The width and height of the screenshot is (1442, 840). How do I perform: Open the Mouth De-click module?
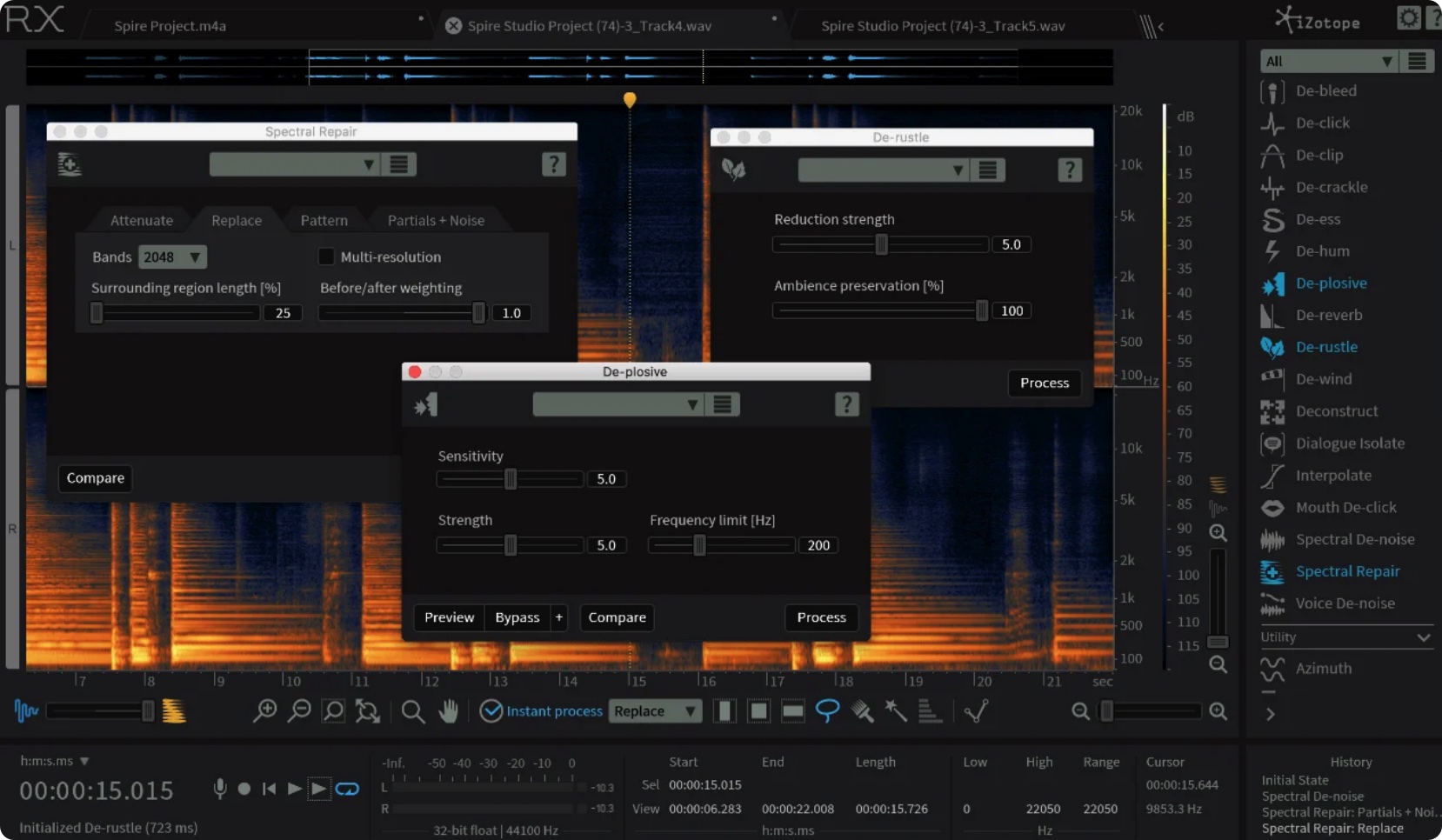[1348, 508]
